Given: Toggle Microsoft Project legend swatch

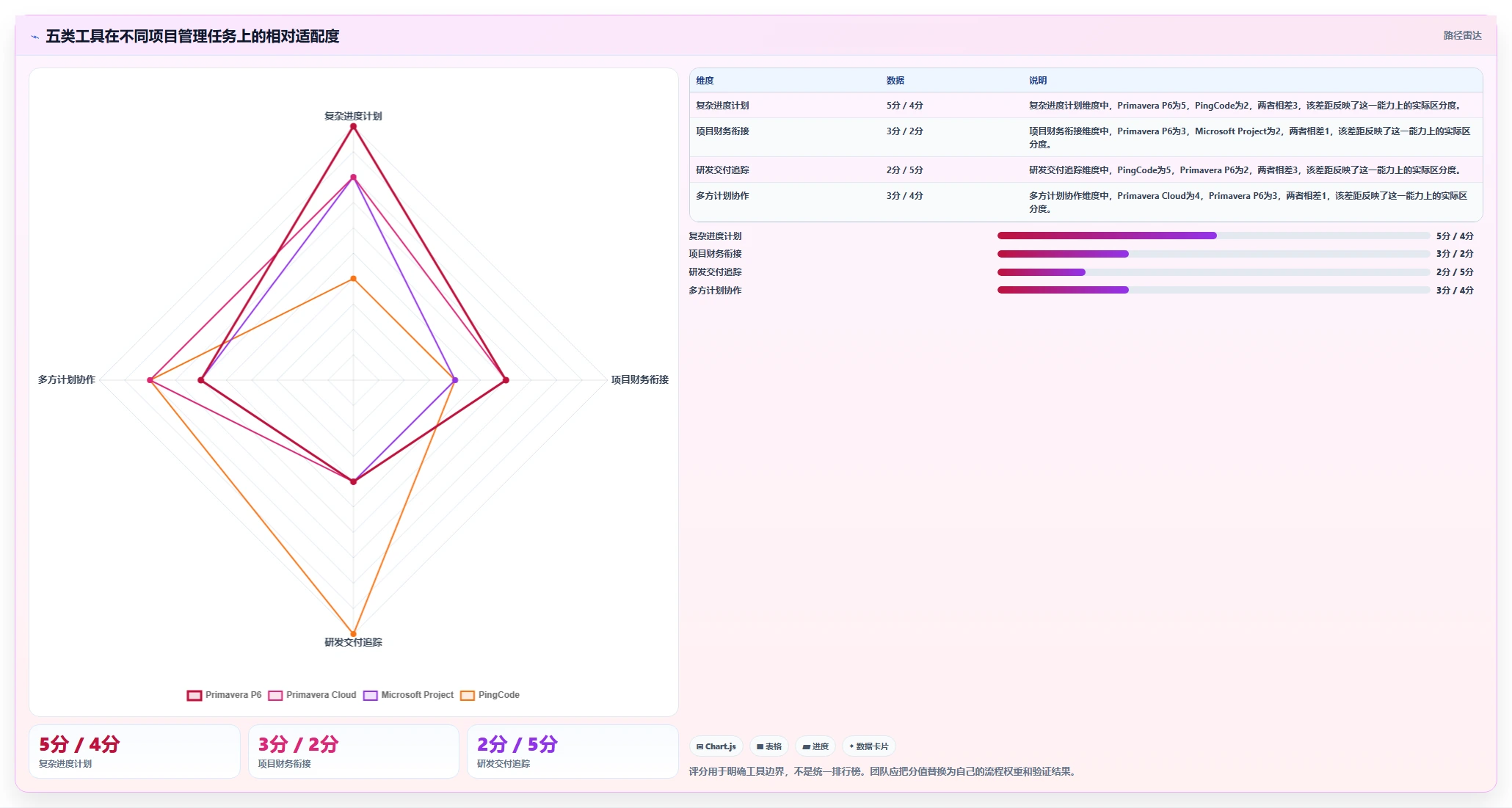Looking at the screenshot, I should tap(371, 695).
